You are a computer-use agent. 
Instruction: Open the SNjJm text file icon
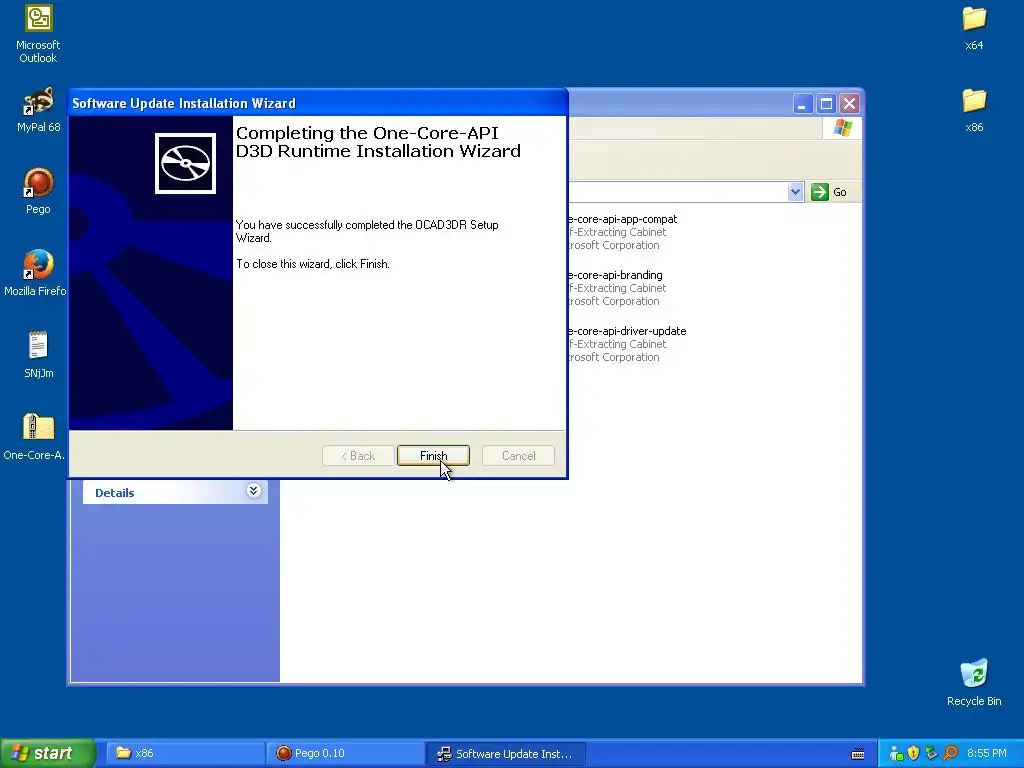pyautogui.click(x=38, y=355)
